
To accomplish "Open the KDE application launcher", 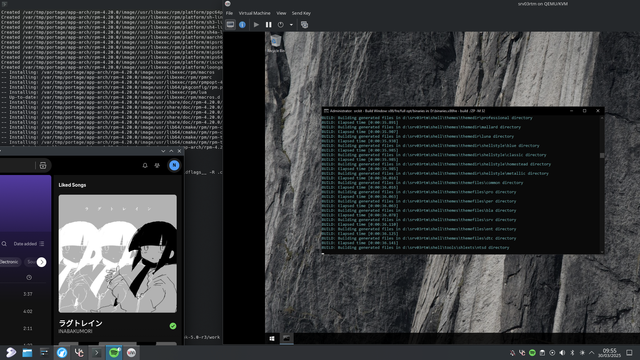I will click(x=11, y=353).
